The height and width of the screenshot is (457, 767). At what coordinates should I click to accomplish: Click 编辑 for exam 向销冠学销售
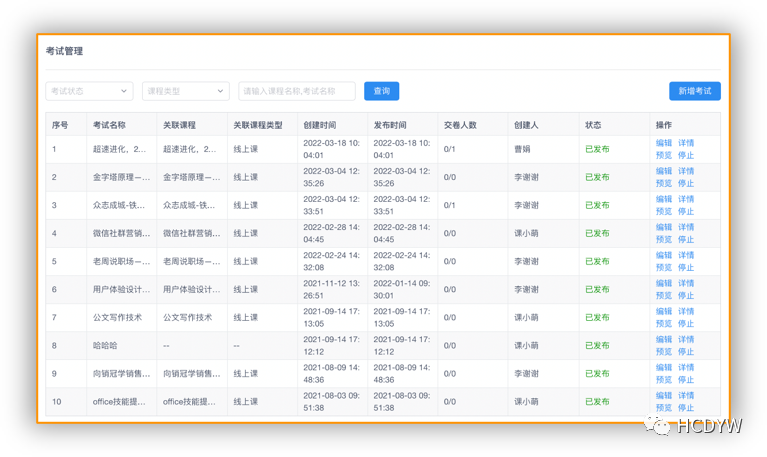tap(664, 367)
